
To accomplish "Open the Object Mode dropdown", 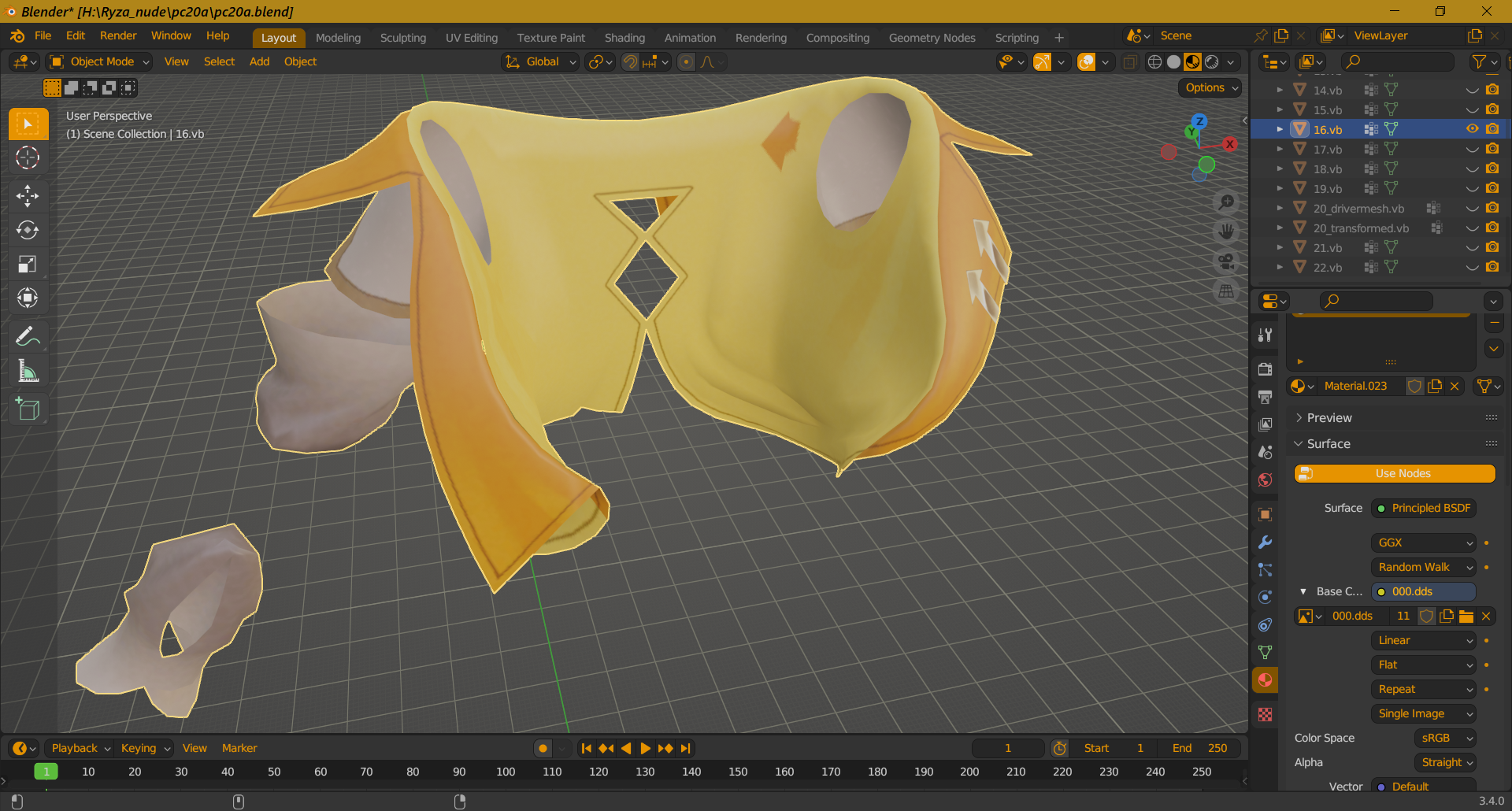I will (99, 62).
